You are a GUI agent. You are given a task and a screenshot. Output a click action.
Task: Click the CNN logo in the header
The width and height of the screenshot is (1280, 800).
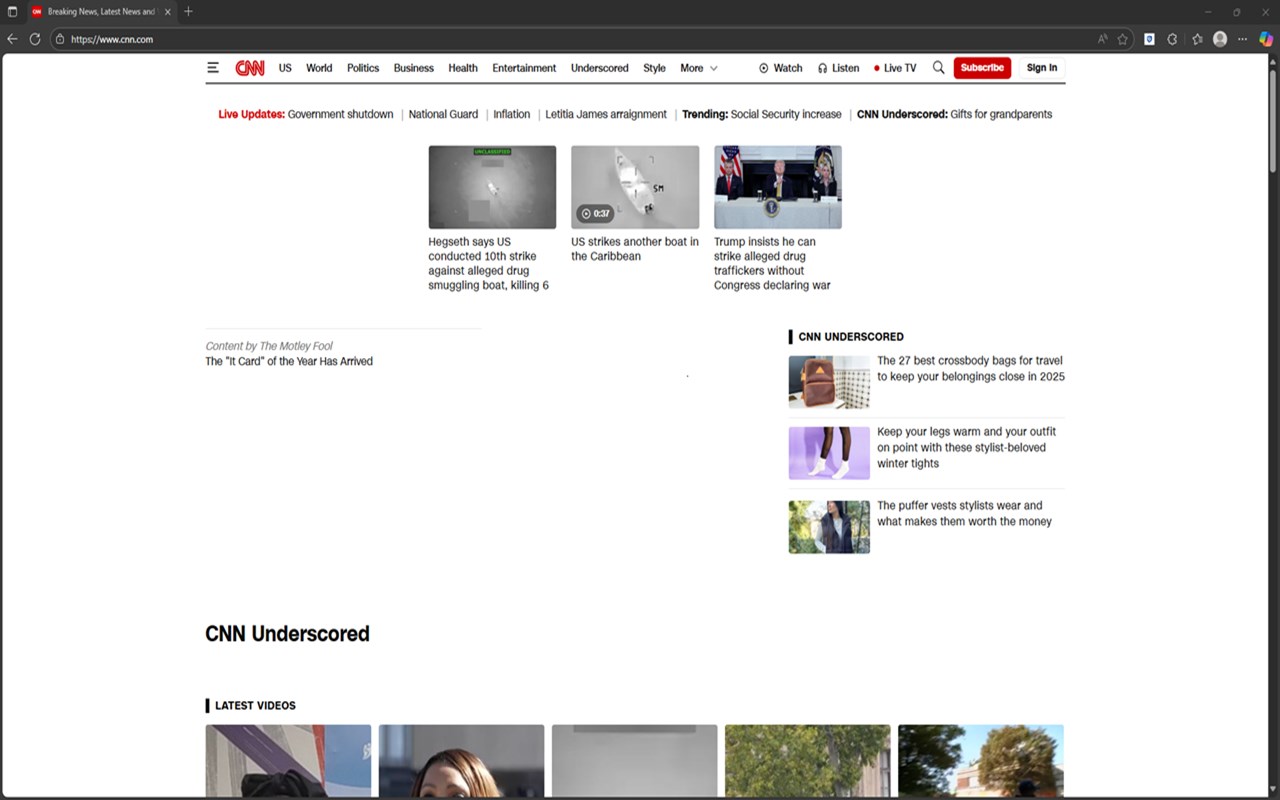(250, 68)
